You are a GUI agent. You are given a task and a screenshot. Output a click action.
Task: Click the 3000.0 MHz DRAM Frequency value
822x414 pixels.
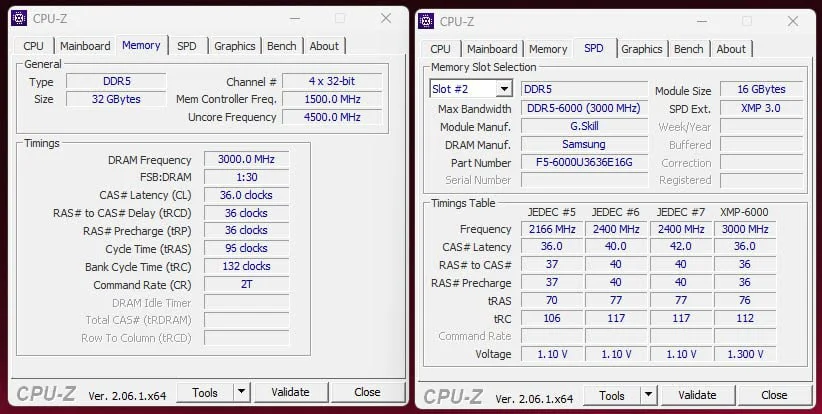(x=246, y=159)
